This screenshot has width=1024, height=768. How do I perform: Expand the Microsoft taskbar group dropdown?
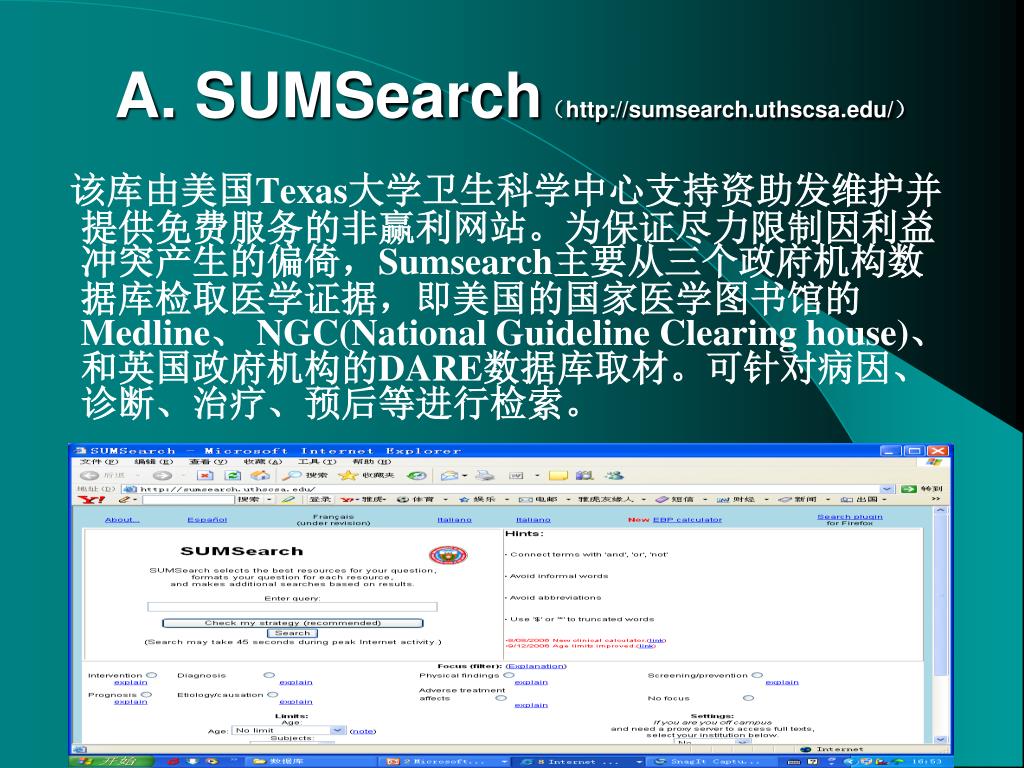pos(504,761)
